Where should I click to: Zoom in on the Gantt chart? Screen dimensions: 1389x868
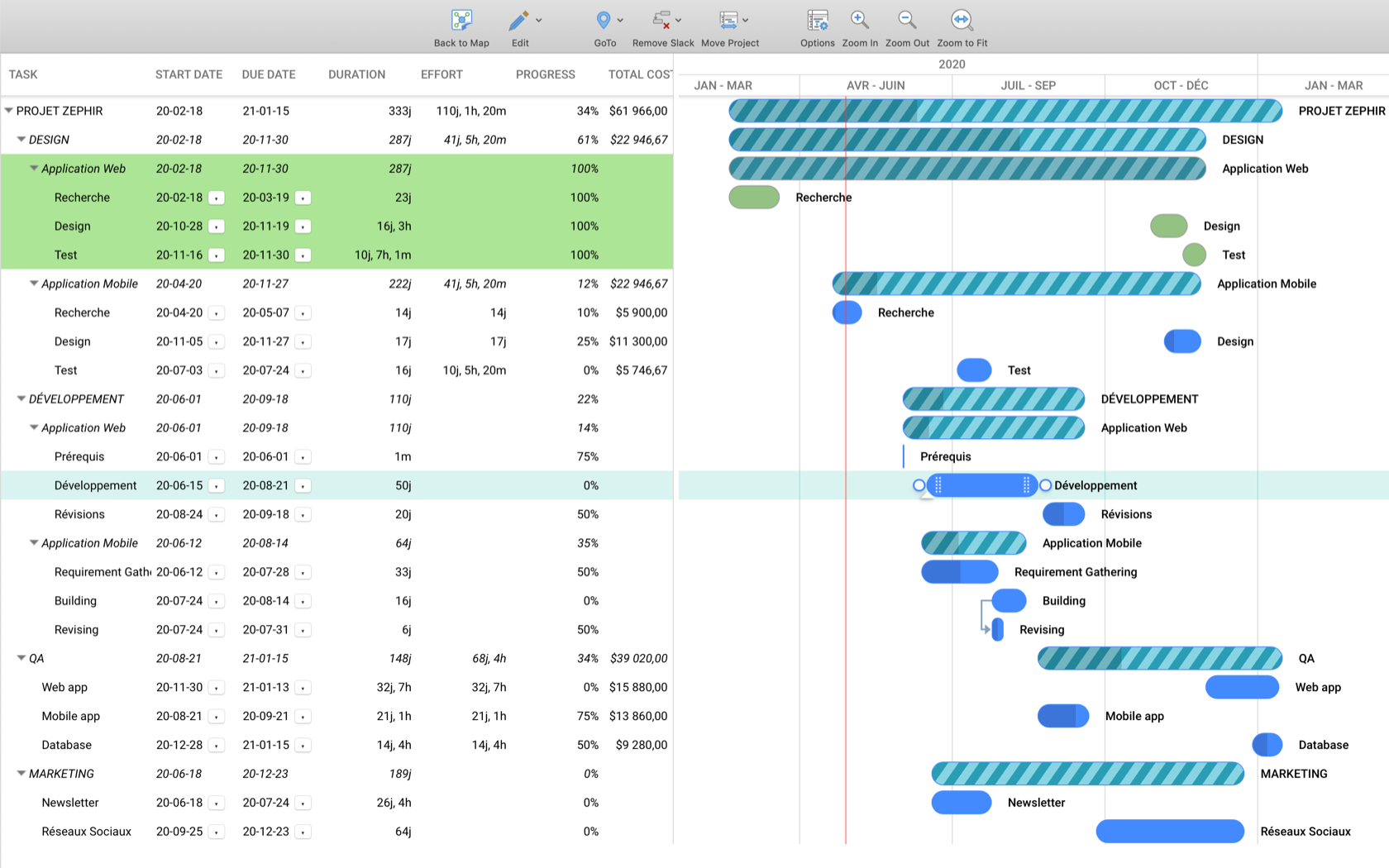(x=859, y=19)
